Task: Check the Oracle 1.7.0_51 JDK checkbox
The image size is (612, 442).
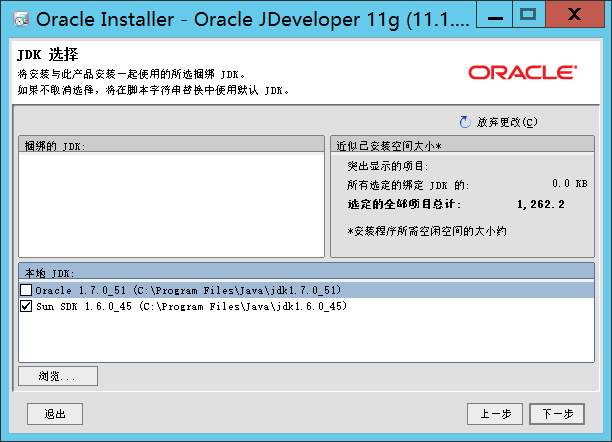Action: coord(26,290)
